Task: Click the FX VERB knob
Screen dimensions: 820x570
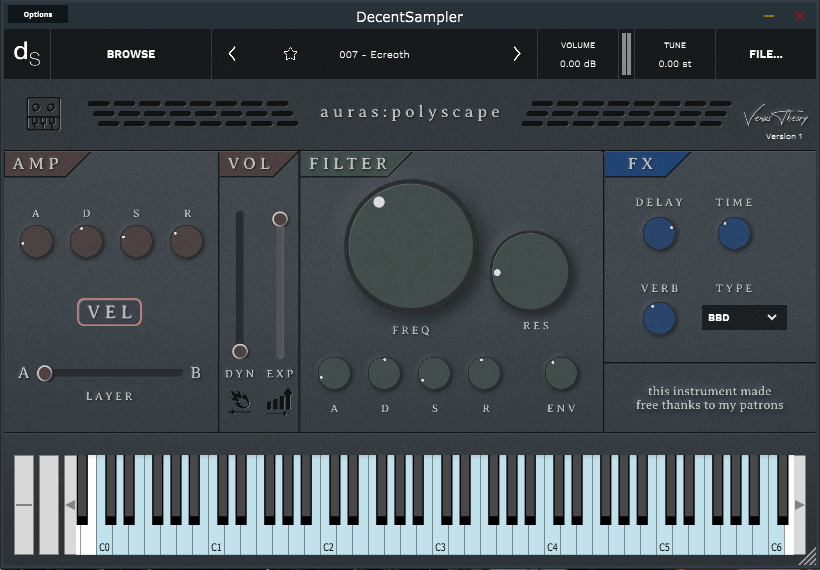Action: (659, 318)
